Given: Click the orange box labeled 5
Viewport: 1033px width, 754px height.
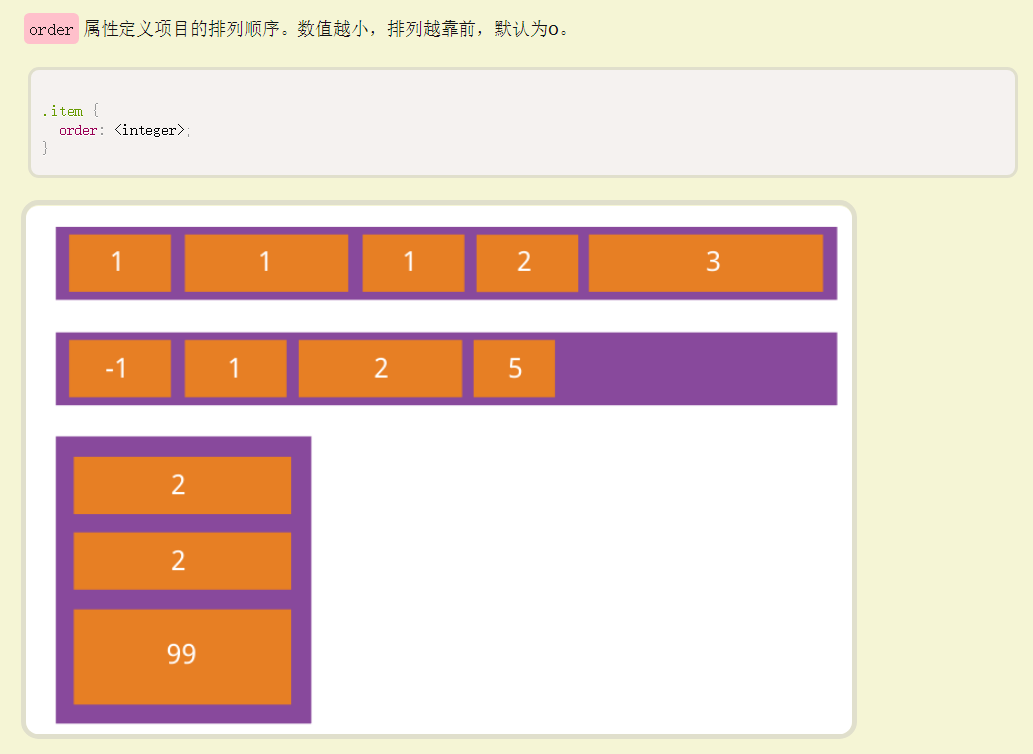Looking at the screenshot, I should tap(514, 368).
